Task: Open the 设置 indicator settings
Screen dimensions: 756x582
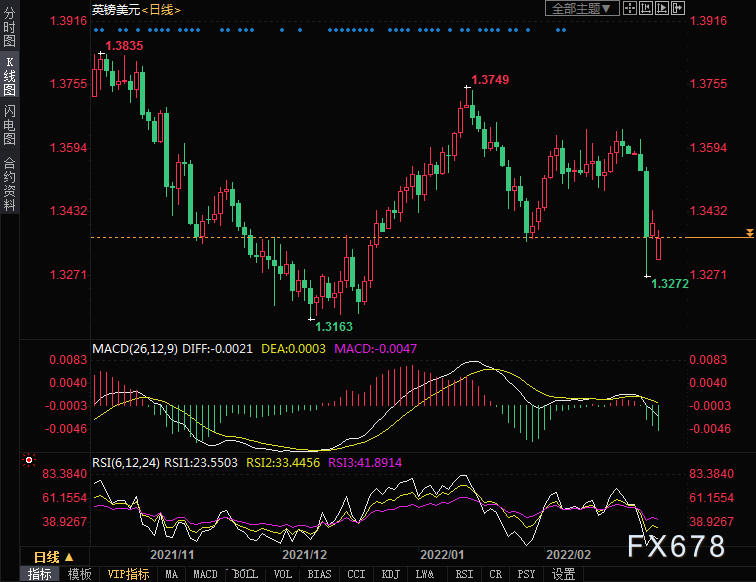Action: pos(564,574)
